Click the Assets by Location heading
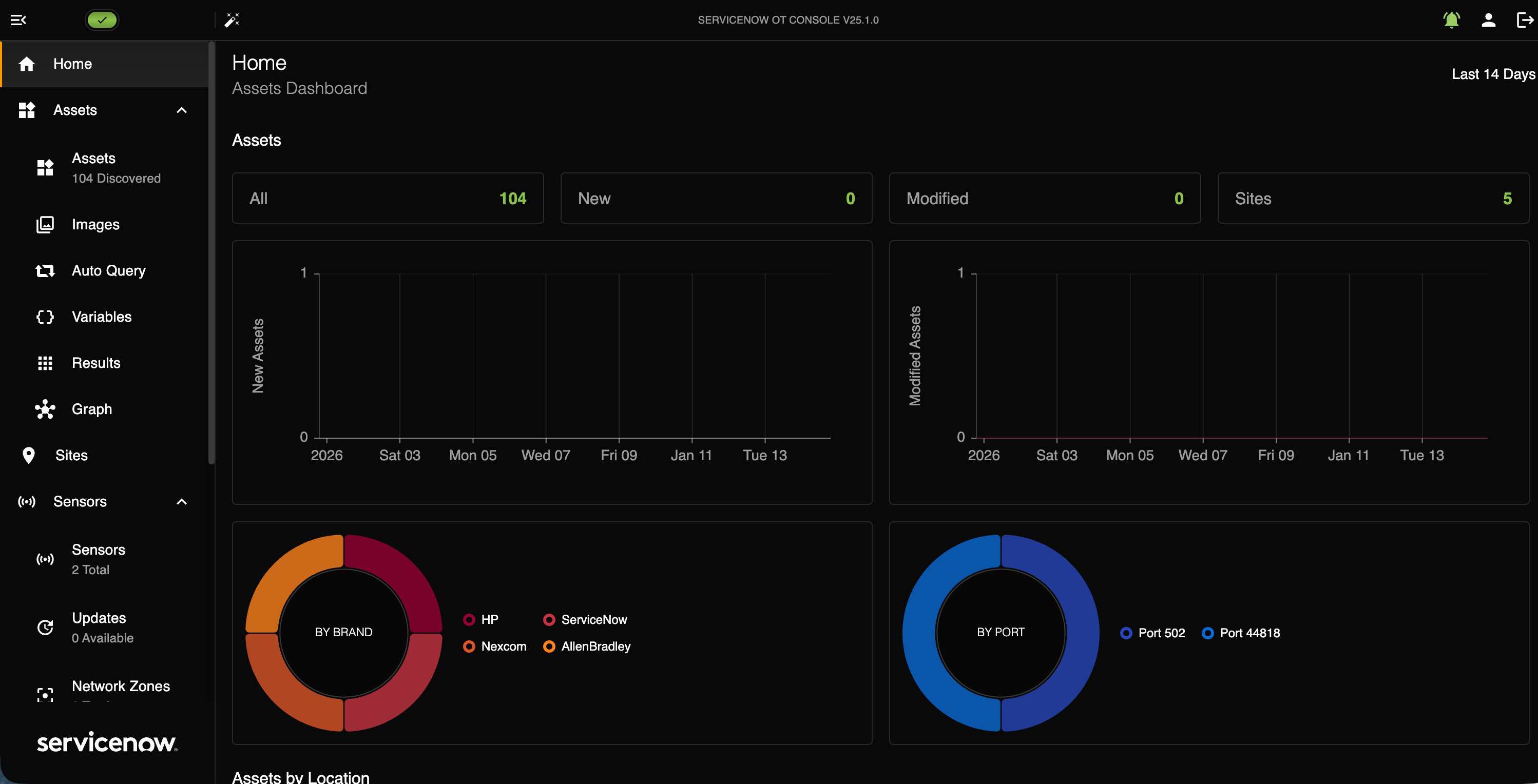 point(301,777)
